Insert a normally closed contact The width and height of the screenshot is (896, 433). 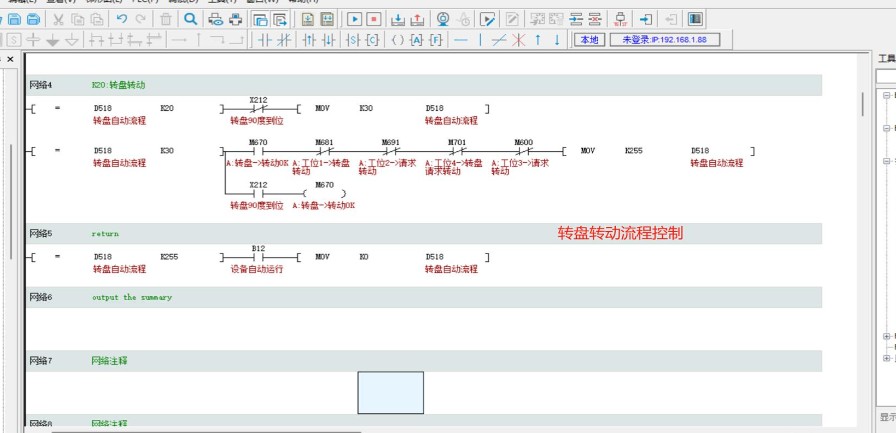click(x=284, y=40)
